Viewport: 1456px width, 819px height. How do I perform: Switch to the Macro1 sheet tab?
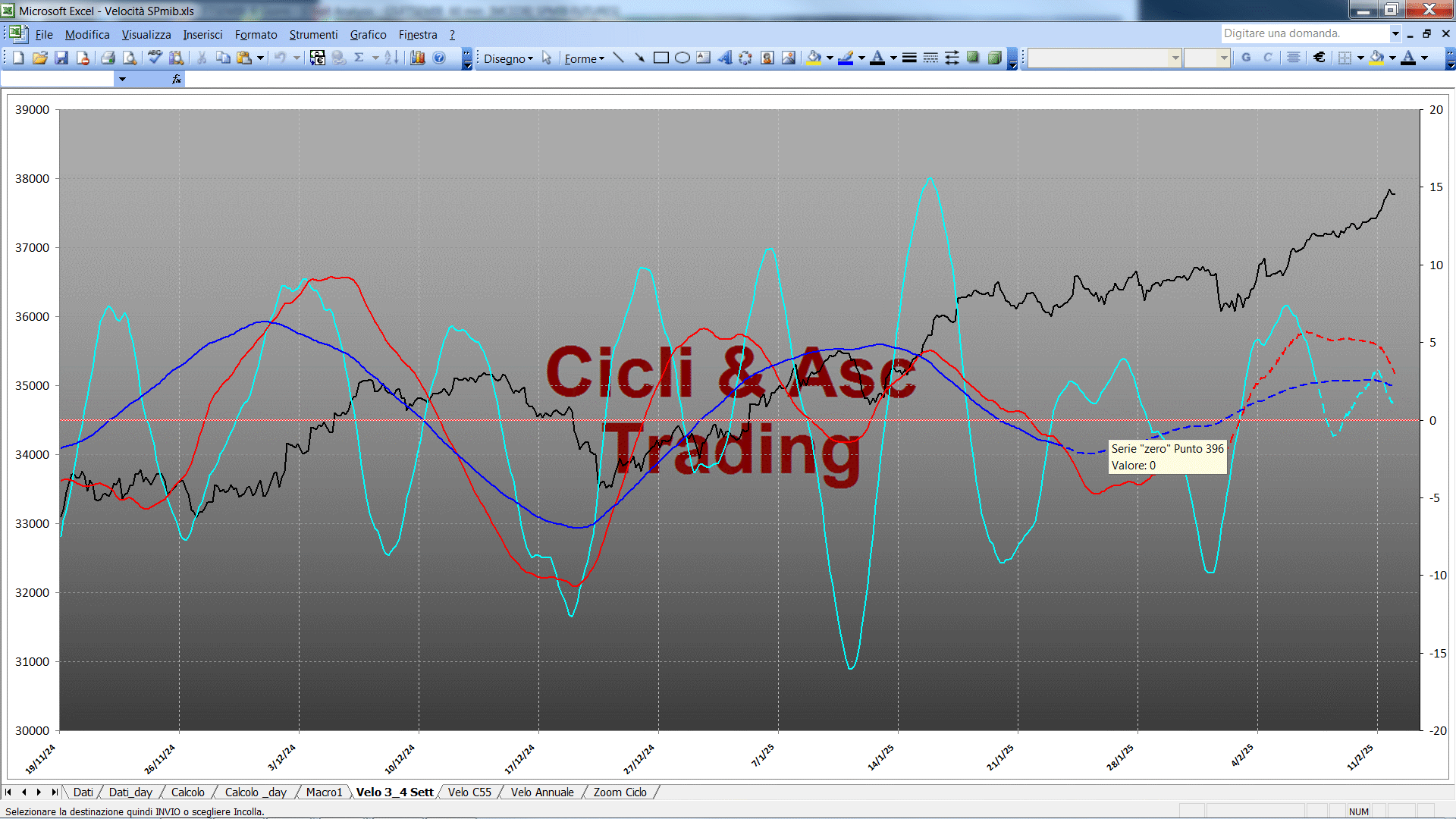[x=324, y=792]
